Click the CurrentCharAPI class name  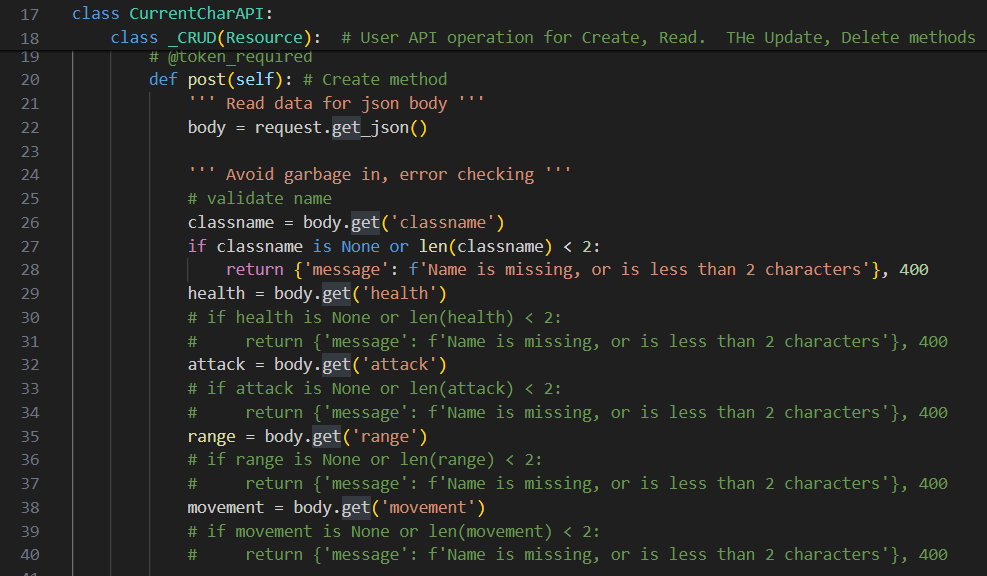[x=197, y=14]
